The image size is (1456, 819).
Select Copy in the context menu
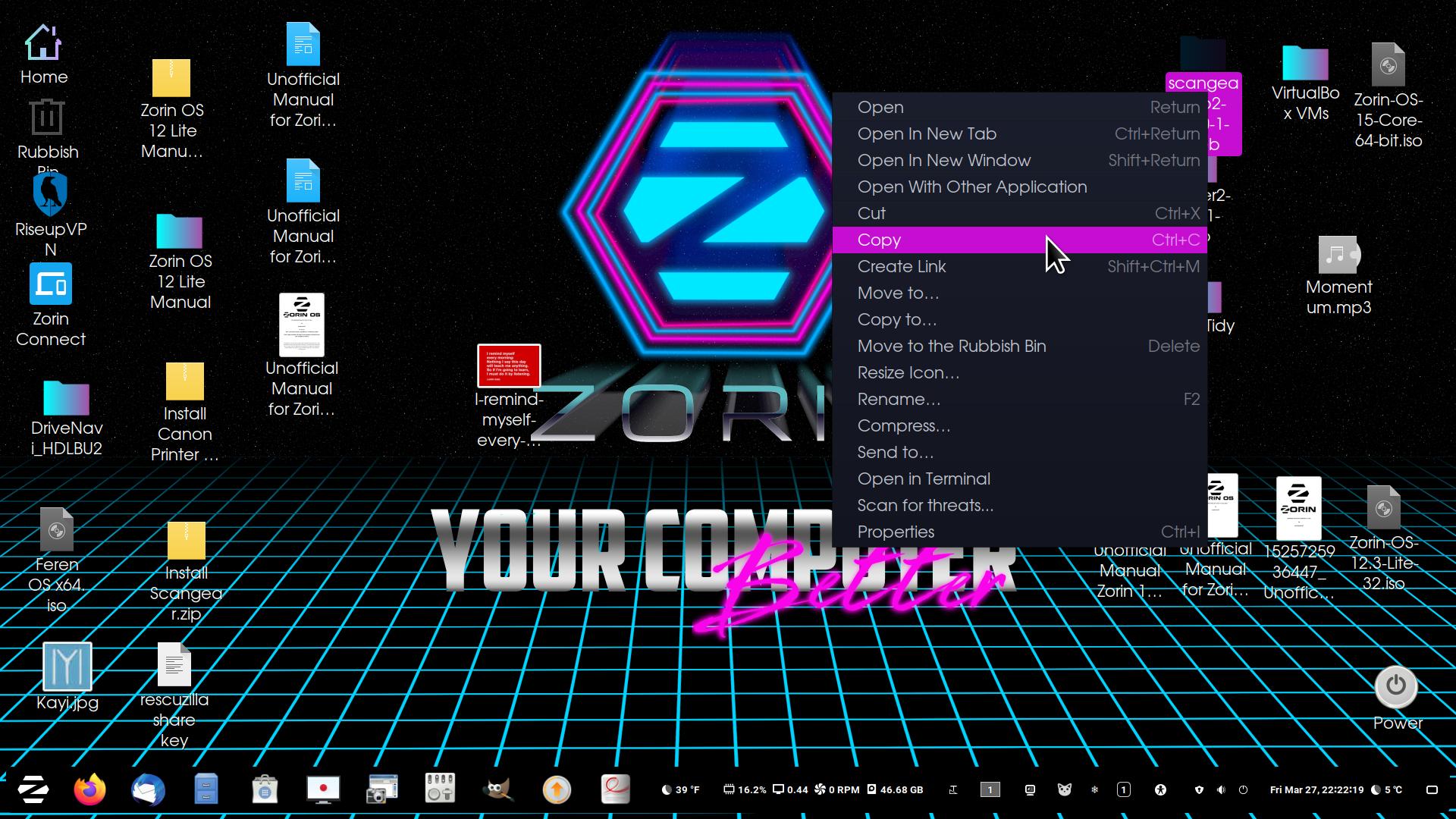click(x=880, y=240)
